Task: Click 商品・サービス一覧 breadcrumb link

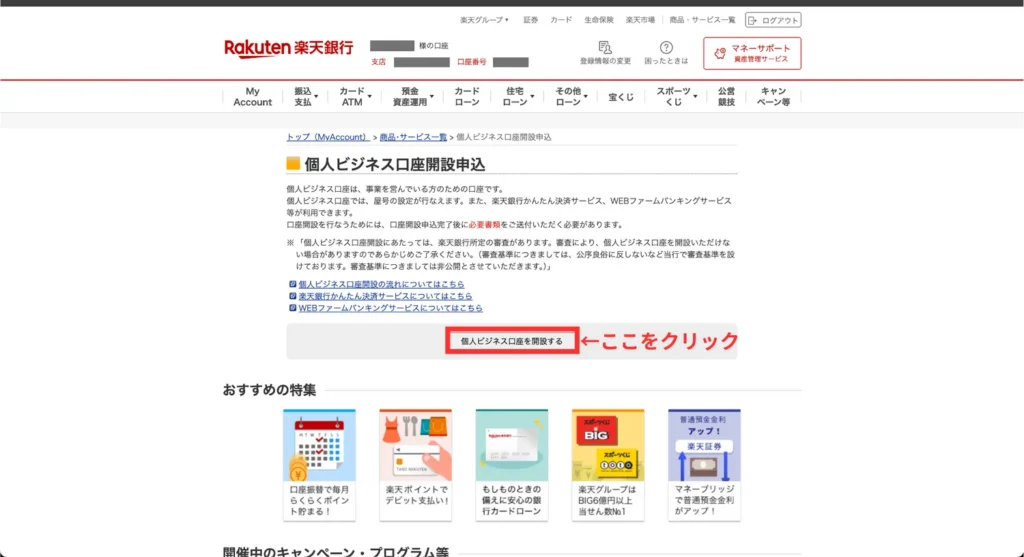Action: (x=413, y=137)
